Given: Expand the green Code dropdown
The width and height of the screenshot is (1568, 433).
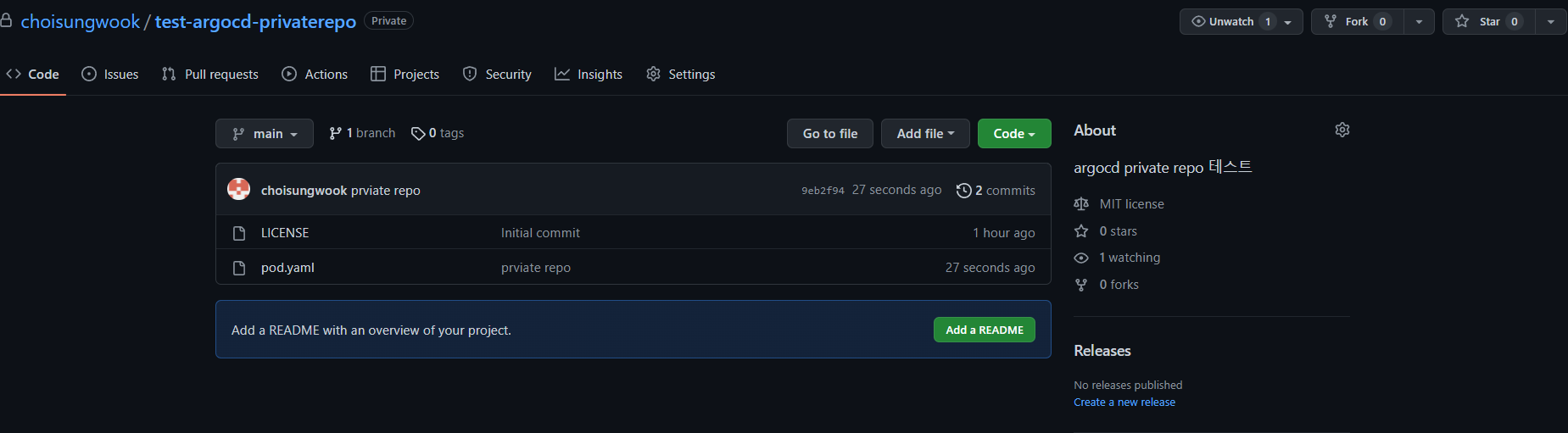Looking at the screenshot, I should pos(1014,134).
